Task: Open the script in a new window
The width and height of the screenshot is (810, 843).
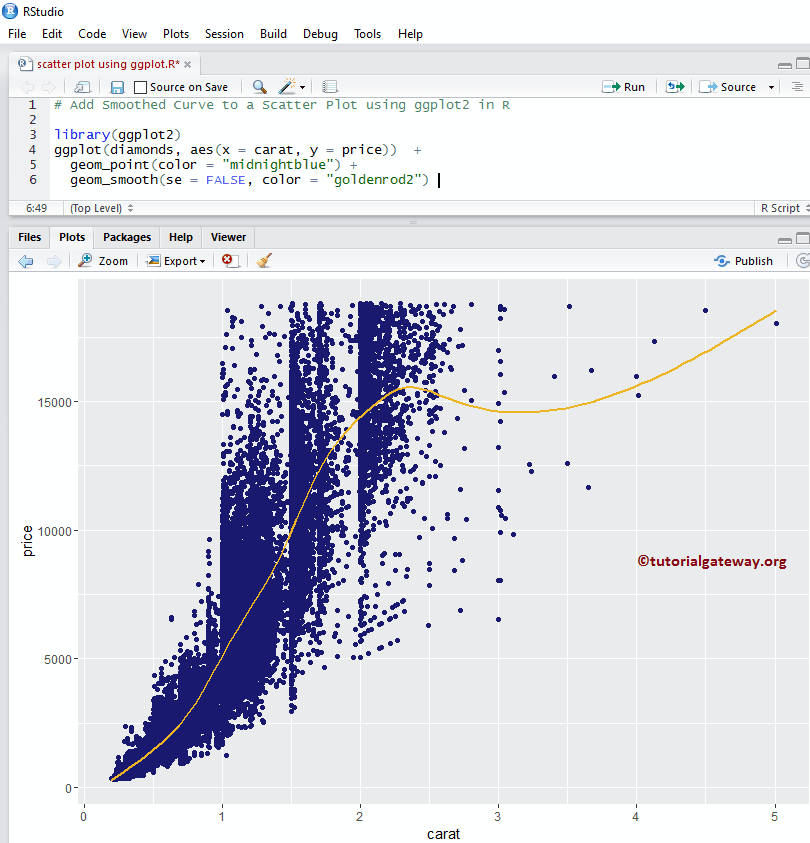Action: [81, 87]
